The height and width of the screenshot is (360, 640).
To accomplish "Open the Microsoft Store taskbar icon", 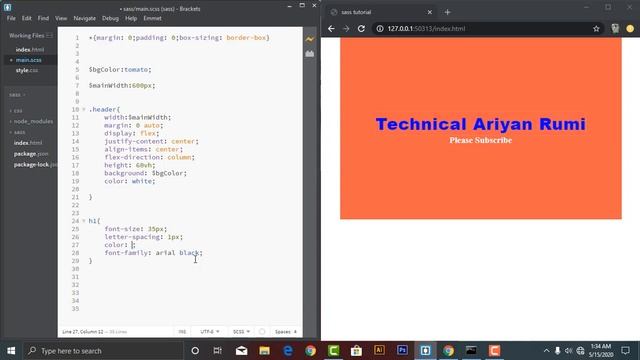I will point(356,351).
